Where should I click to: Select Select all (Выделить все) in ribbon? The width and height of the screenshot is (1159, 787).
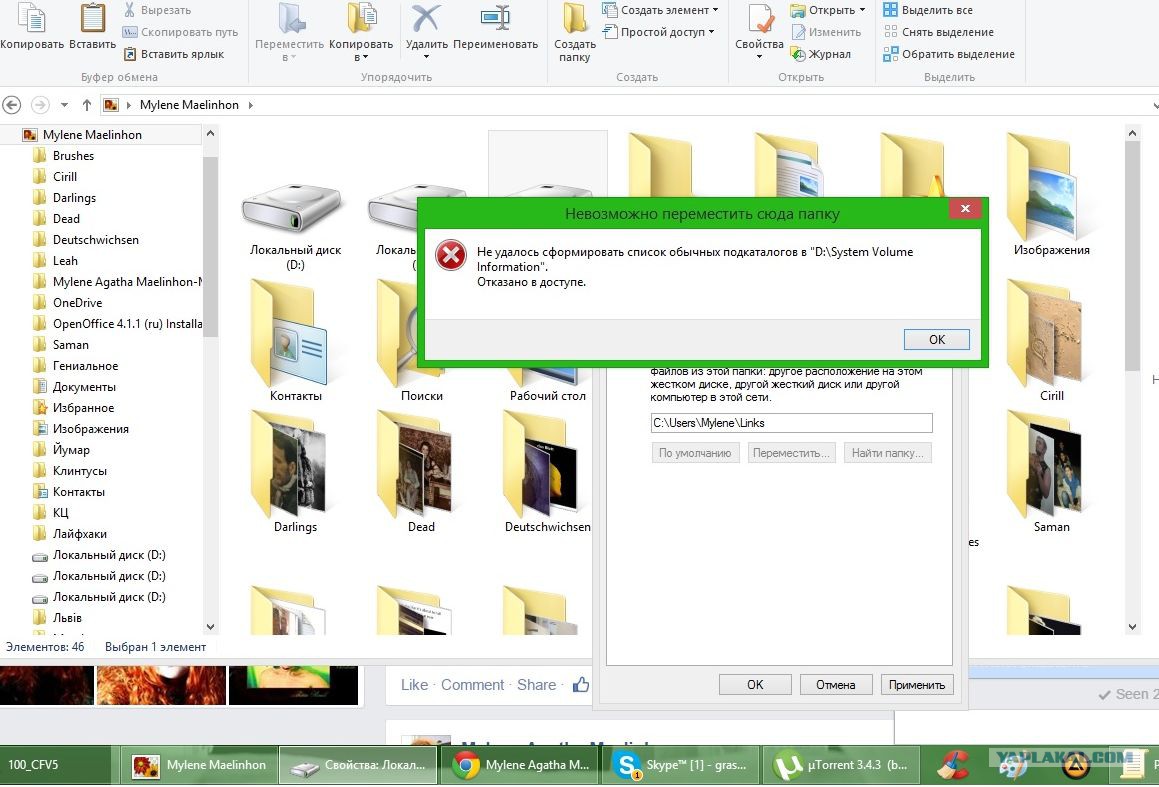pyautogui.click(x=929, y=10)
